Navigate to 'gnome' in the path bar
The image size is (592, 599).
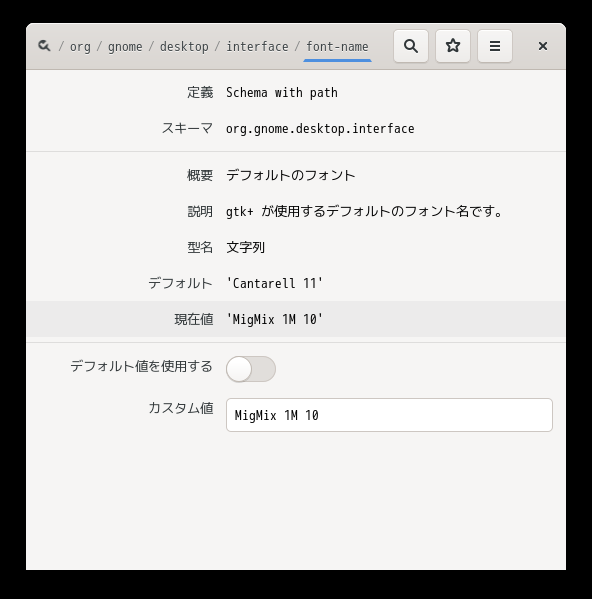[x=125, y=47]
